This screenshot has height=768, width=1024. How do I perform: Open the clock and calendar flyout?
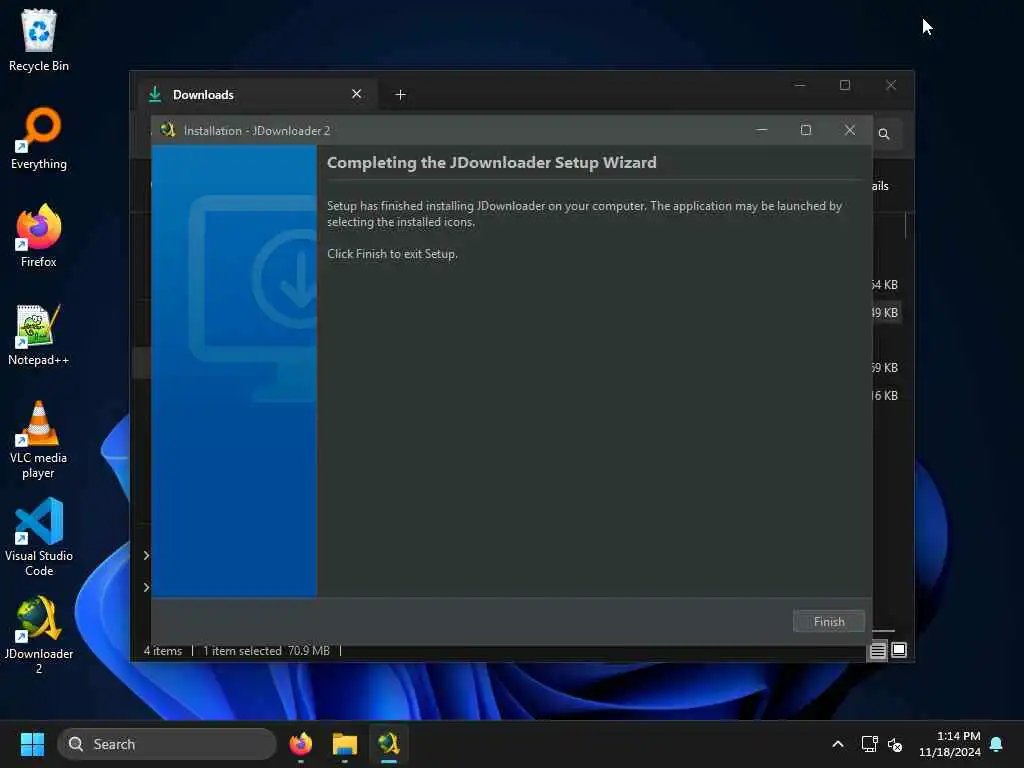pyautogui.click(x=950, y=744)
